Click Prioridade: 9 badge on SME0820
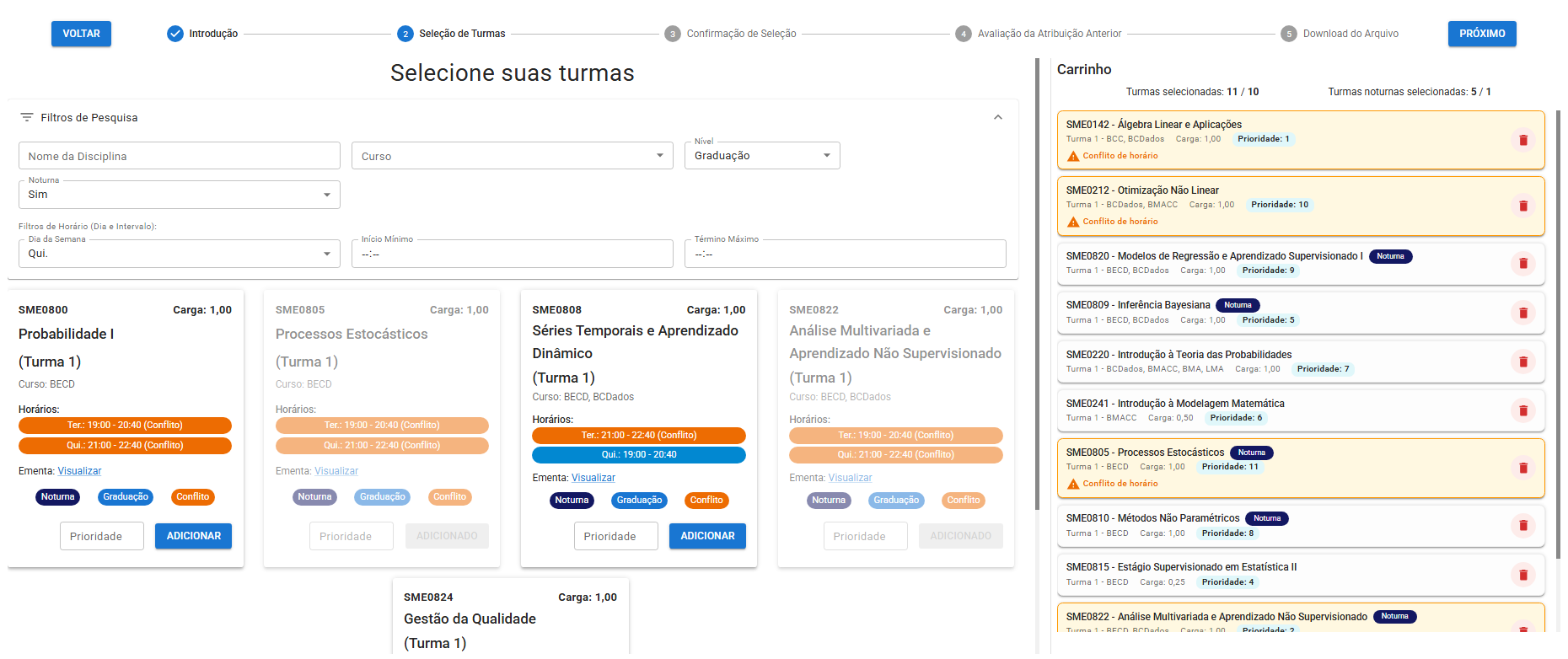 coord(1269,271)
